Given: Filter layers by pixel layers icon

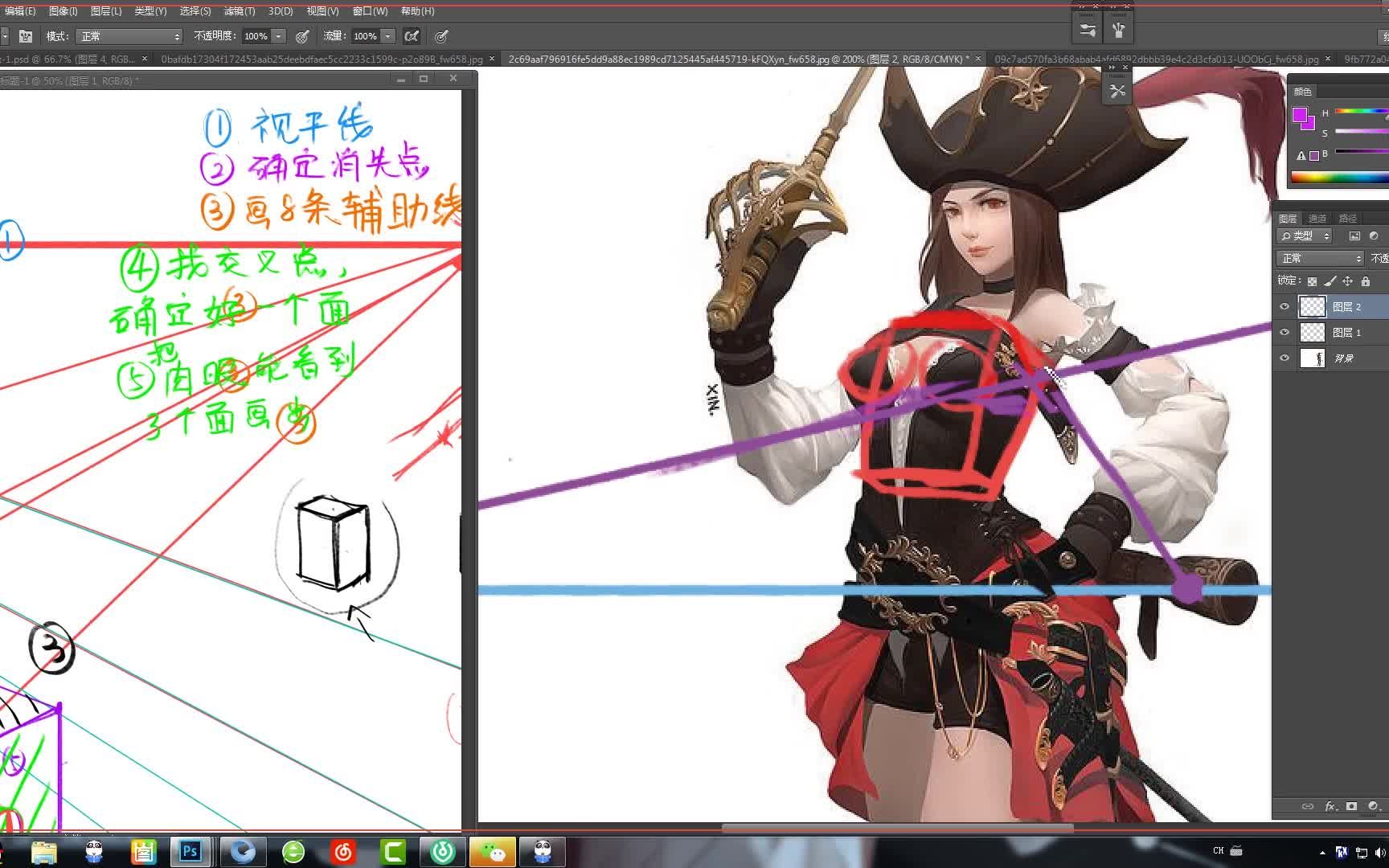Looking at the screenshot, I should point(1354,235).
